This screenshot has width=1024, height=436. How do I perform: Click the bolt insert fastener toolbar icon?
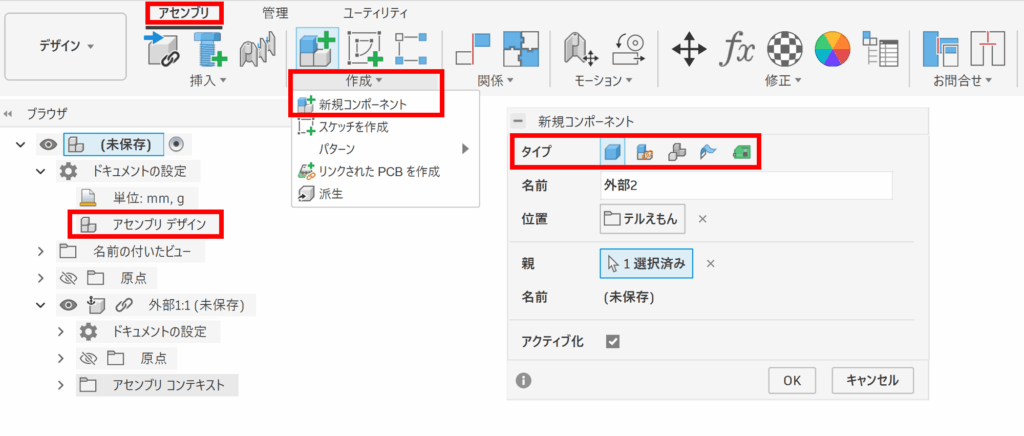pos(211,48)
